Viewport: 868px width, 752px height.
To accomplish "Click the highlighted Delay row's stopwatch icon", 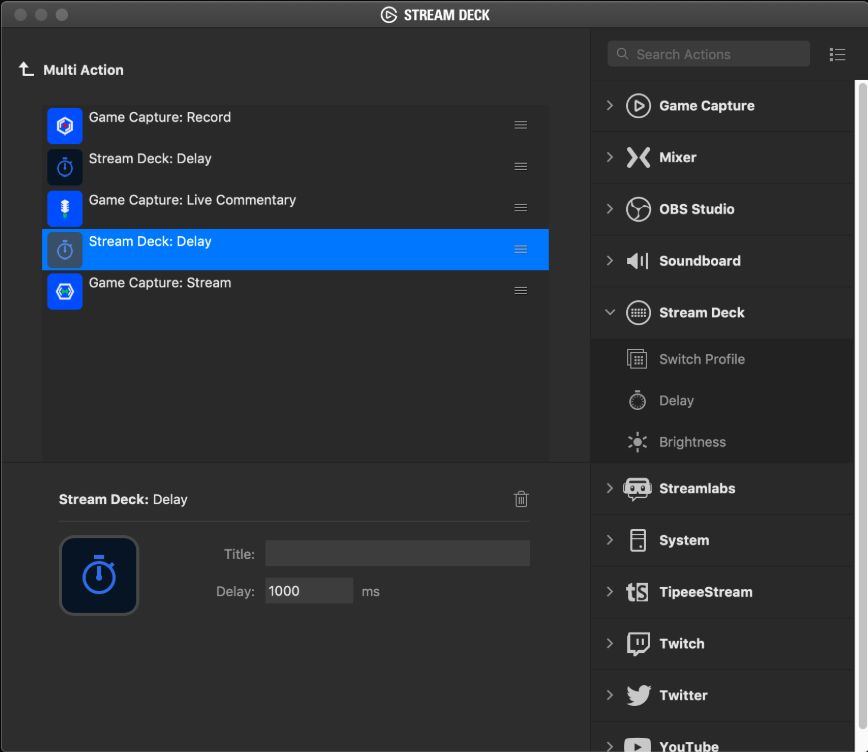I will pyautogui.click(x=65, y=250).
